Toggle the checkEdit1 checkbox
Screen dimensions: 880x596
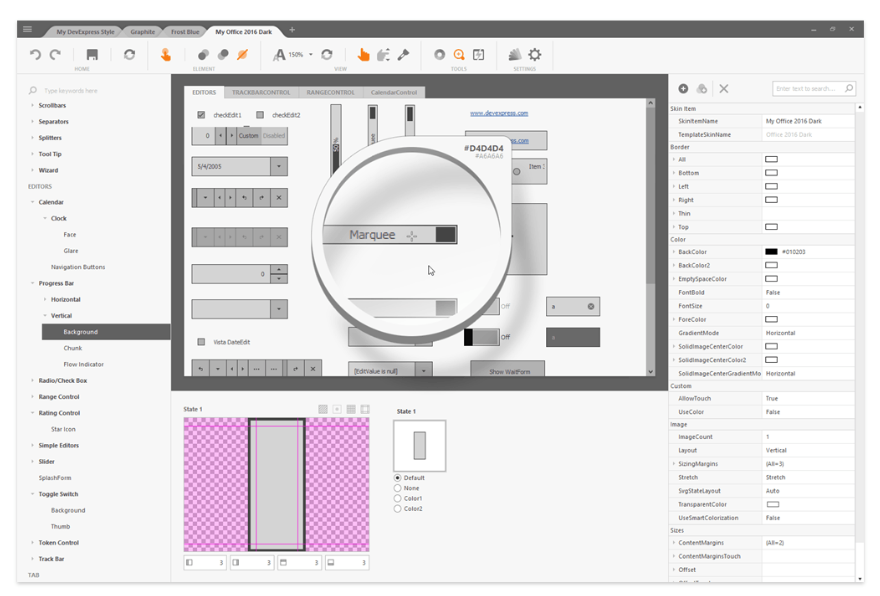(201, 114)
